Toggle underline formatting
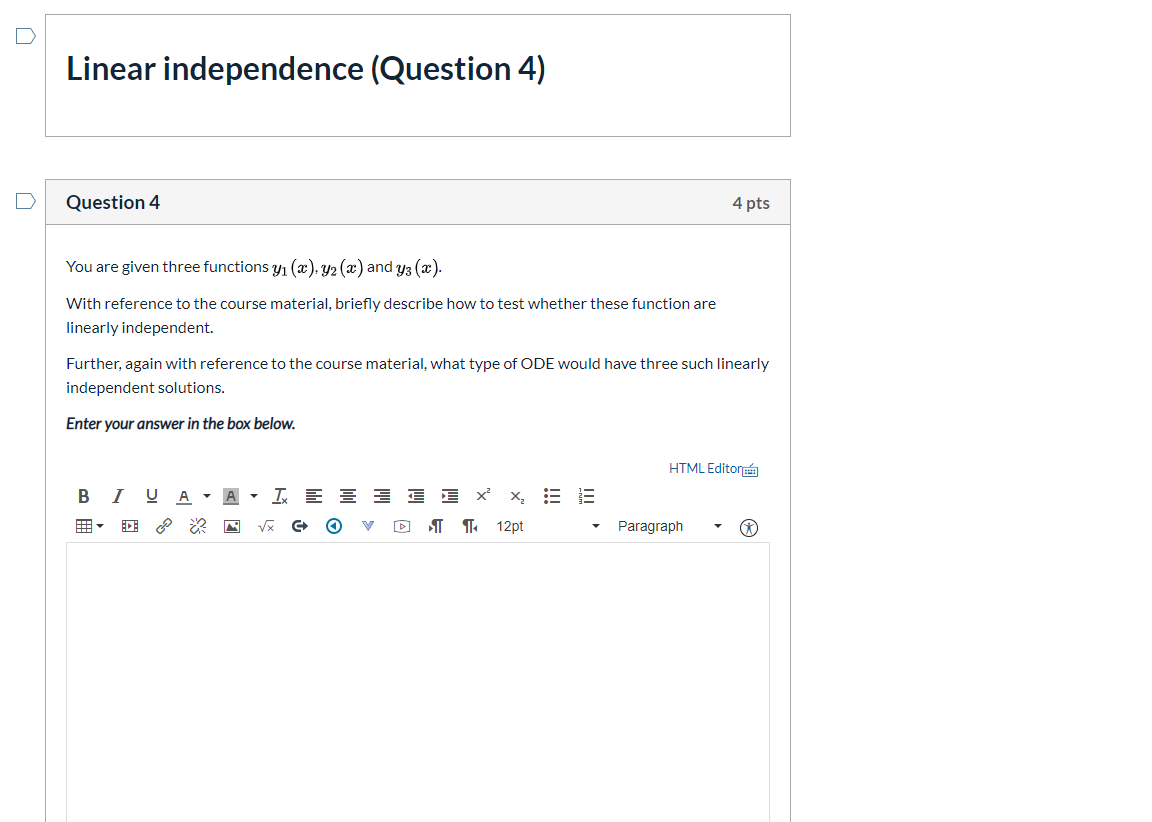This screenshot has width=1152, height=822. coord(151,496)
